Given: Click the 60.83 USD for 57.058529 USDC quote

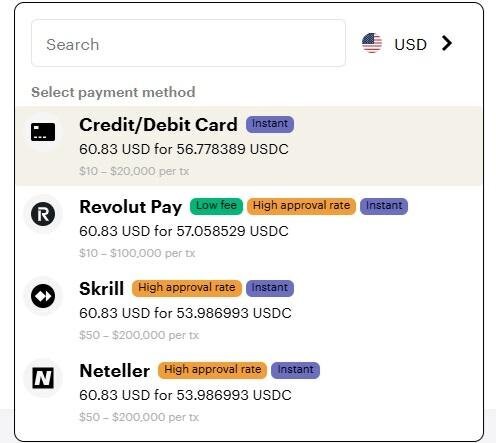Looking at the screenshot, I should 184,231.
